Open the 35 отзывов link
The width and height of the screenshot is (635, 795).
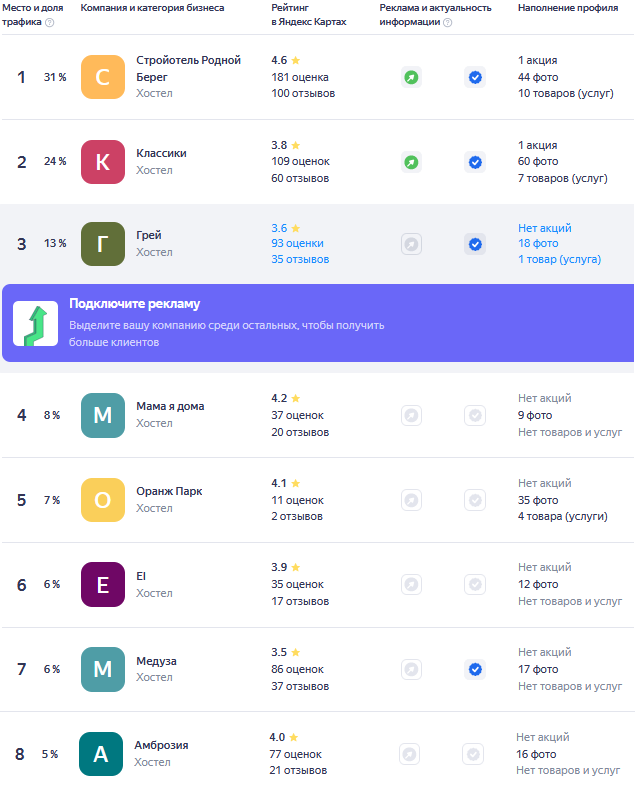(x=300, y=259)
